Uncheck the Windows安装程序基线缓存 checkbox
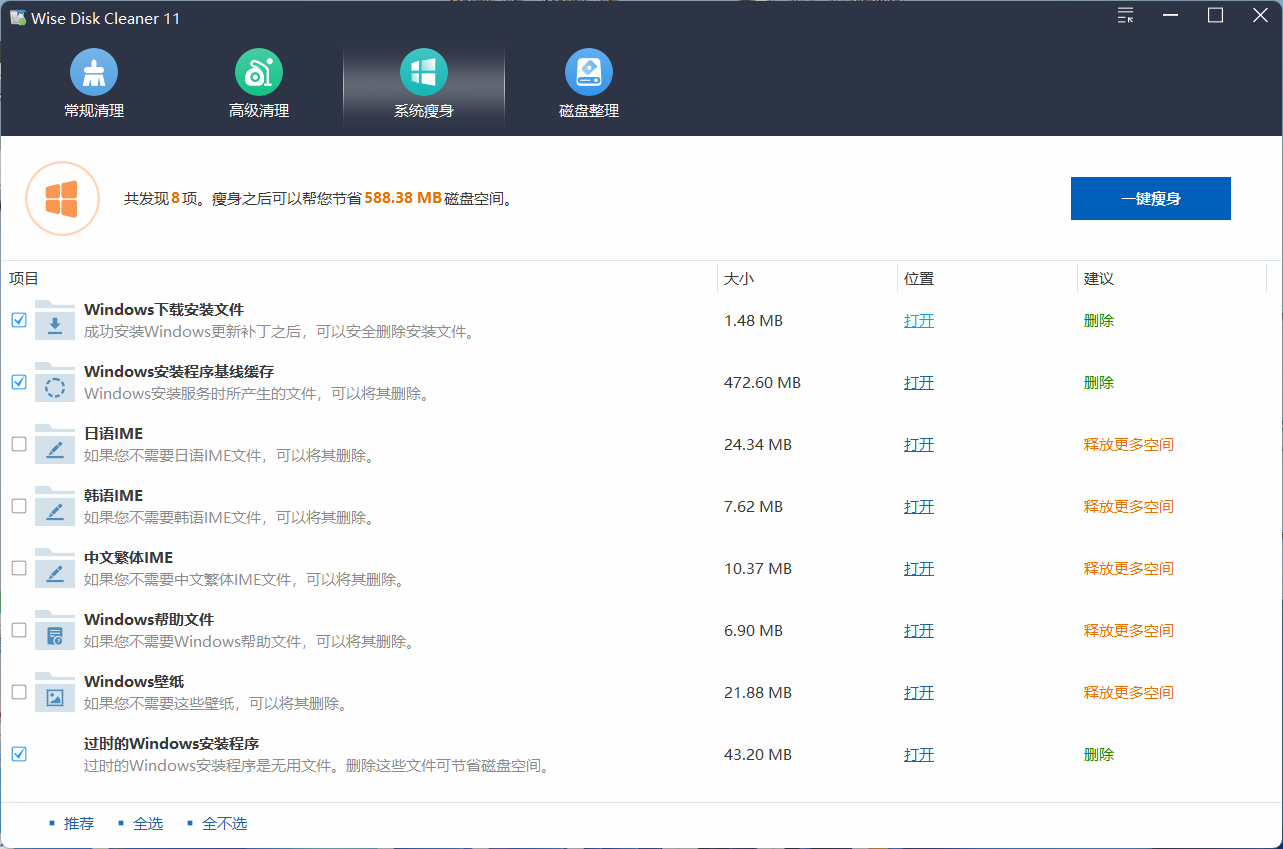The width and height of the screenshot is (1283, 849). (x=19, y=382)
